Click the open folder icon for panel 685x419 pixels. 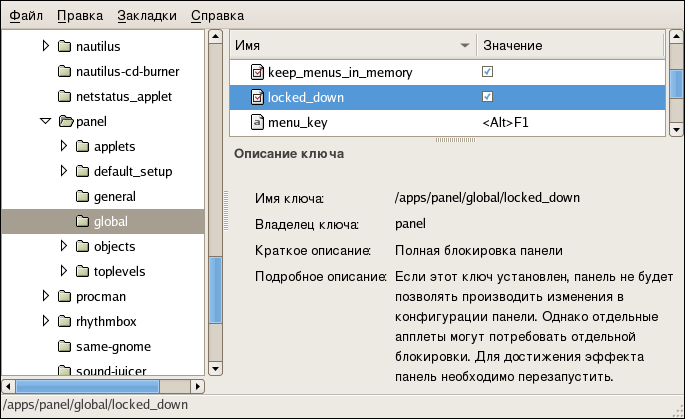[65, 122]
